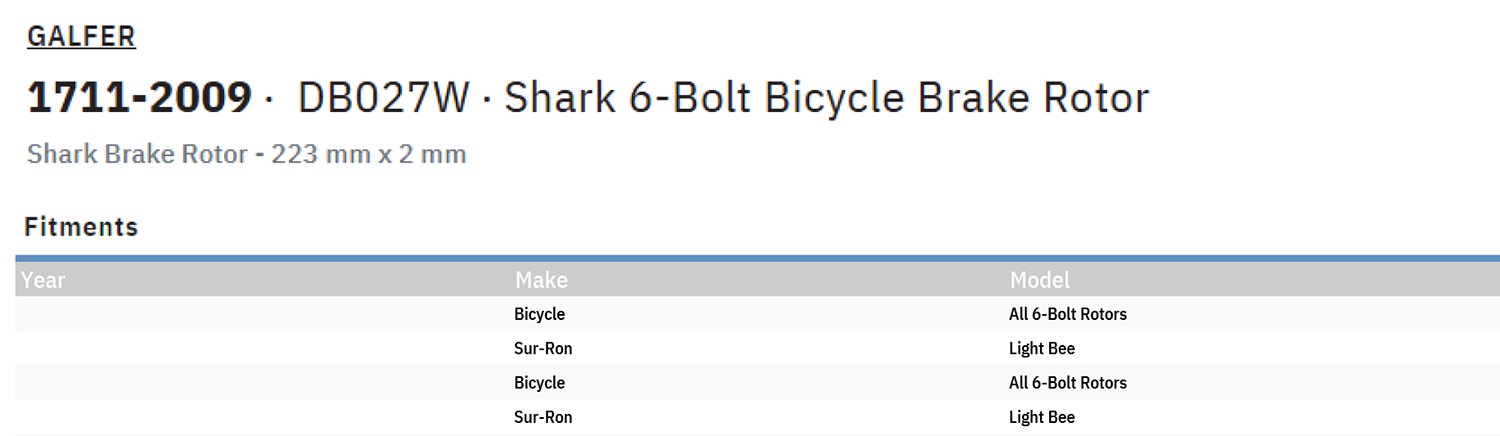
Task: Select the last Light Bee model cell
Action: [x=1042, y=418]
